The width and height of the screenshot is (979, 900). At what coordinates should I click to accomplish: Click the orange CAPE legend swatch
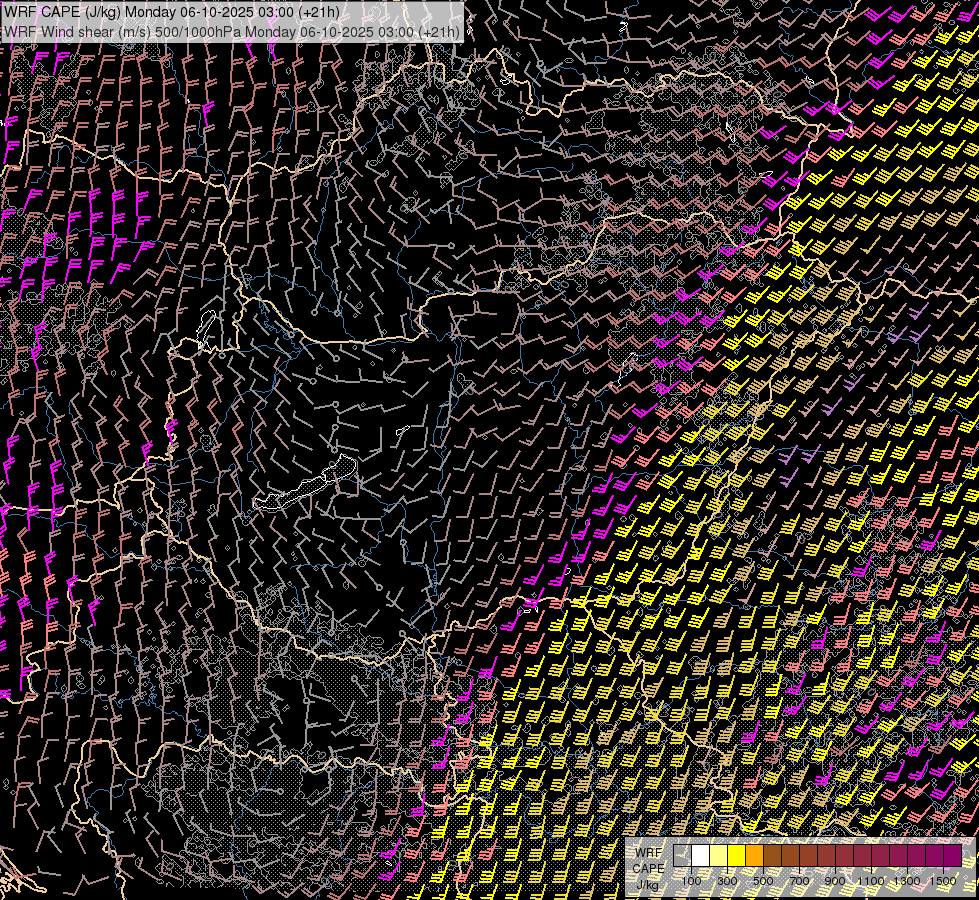(x=755, y=855)
